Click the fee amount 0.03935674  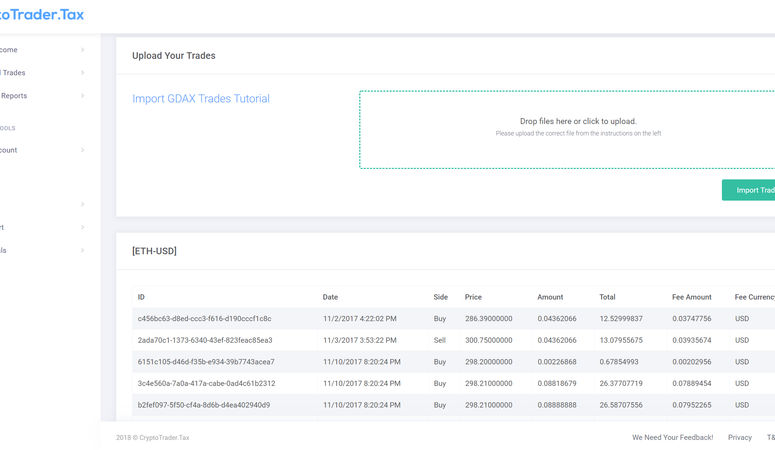click(691, 340)
